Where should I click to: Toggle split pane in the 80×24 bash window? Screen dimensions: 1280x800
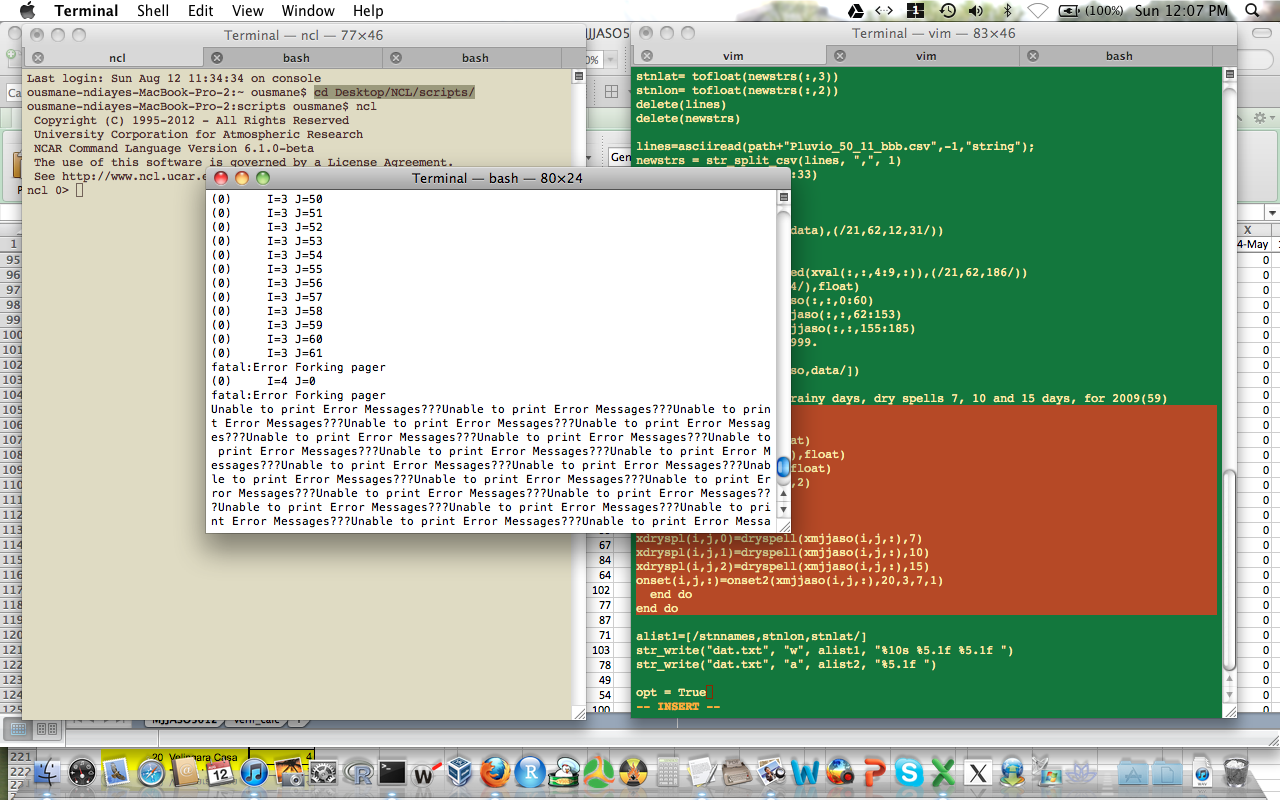(783, 198)
